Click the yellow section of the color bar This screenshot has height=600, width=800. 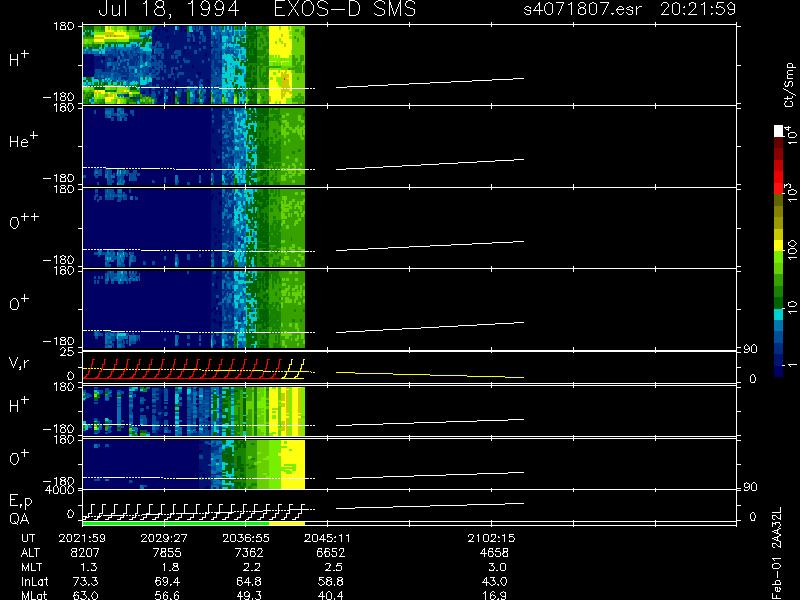tap(779, 246)
